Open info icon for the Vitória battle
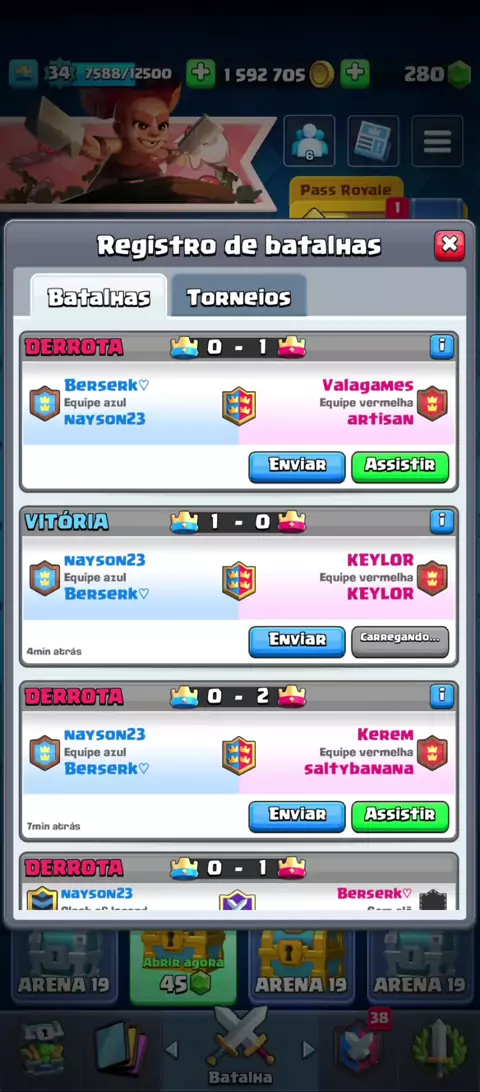Image resolution: width=480 pixels, height=1092 pixels. pyautogui.click(x=442, y=521)
